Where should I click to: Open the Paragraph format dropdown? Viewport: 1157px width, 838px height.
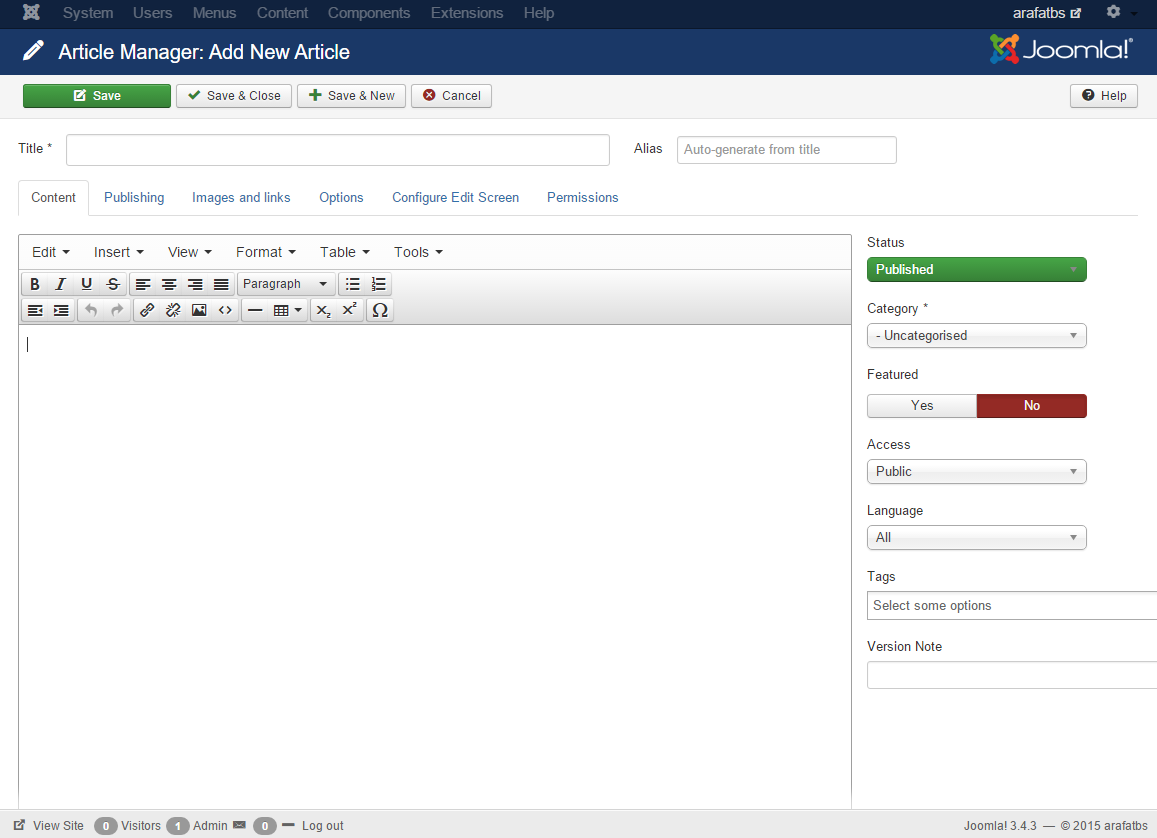pos(285,284)
